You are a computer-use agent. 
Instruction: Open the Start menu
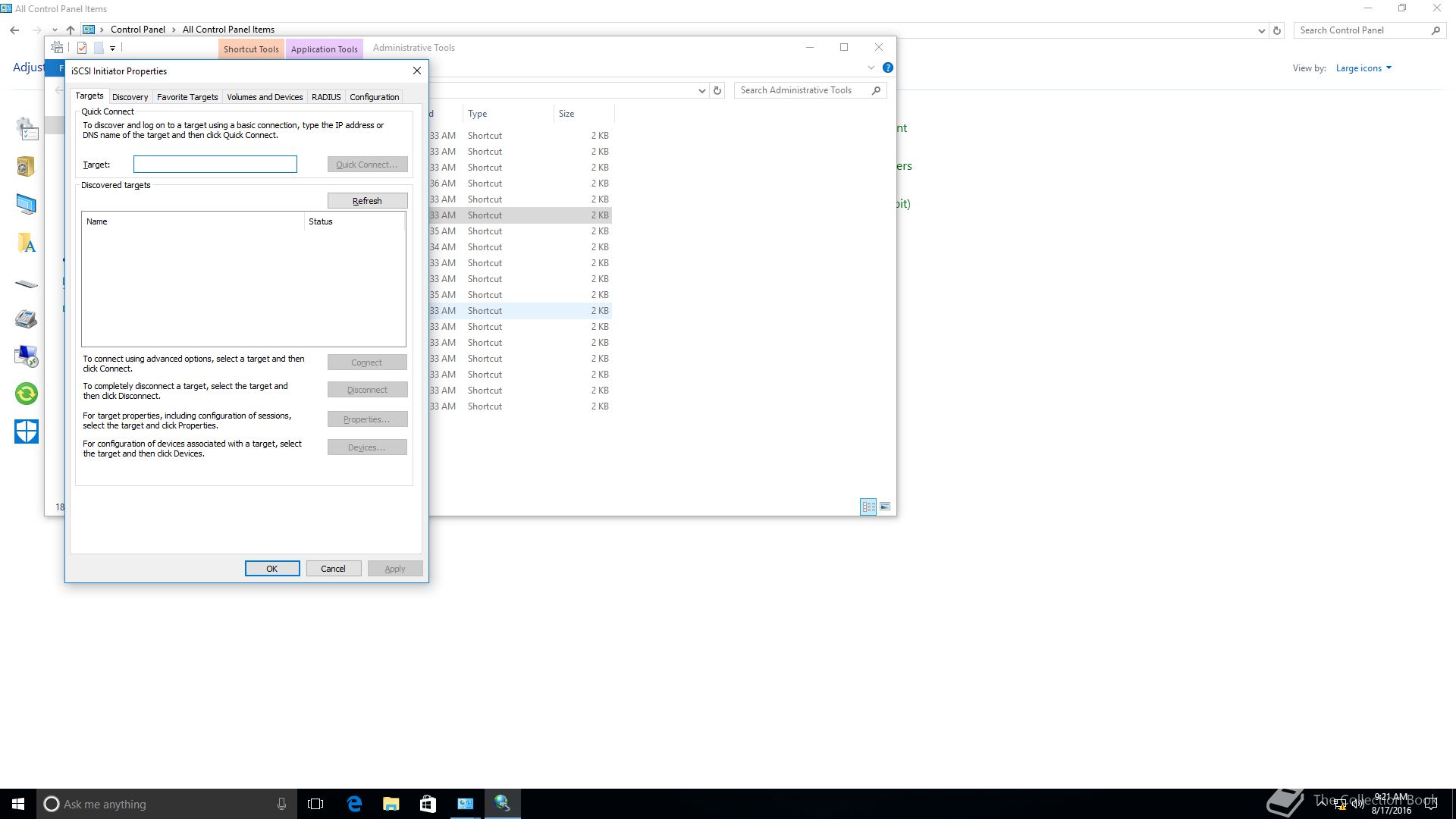(x=18, y=804)
